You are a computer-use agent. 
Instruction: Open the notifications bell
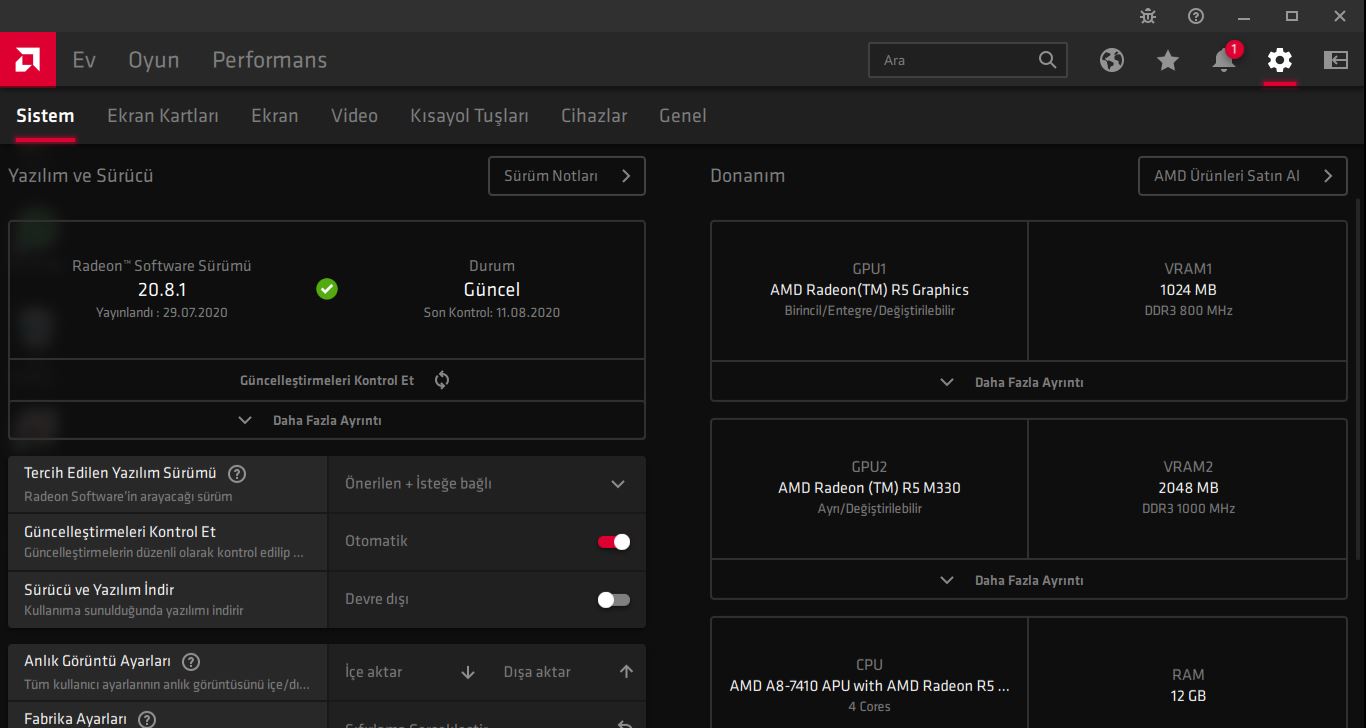[1224, 60]
